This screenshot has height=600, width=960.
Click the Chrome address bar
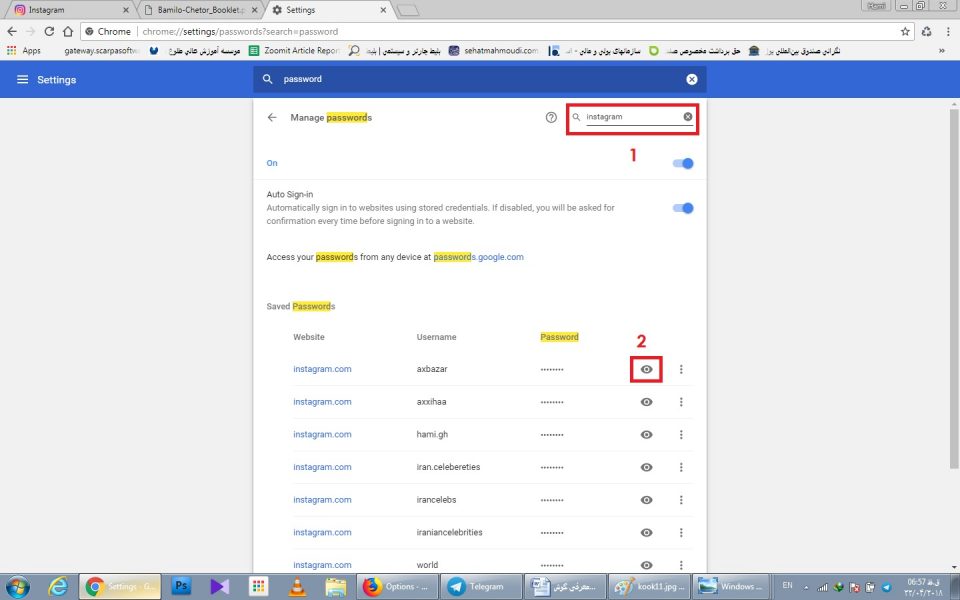click(x=500, y=31)
